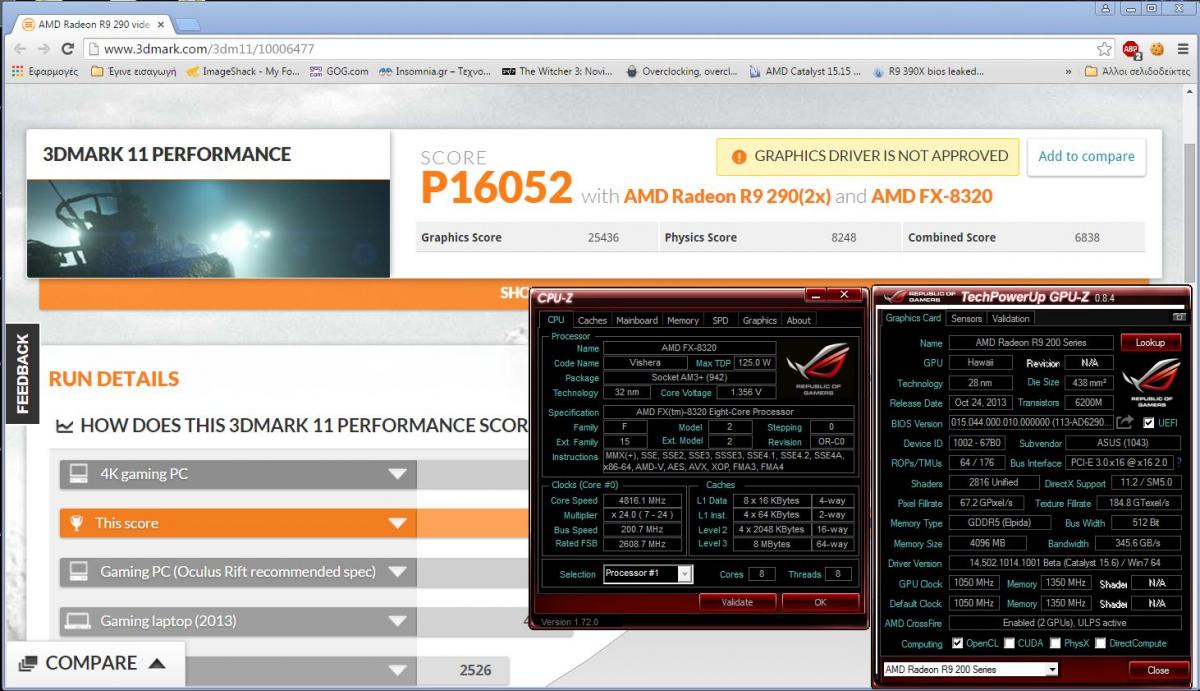Image resolution: width=1200 pixels, height=691 pixels.
Task: Switch to CPU-Z Caches tab
Action: coord(592,320)
